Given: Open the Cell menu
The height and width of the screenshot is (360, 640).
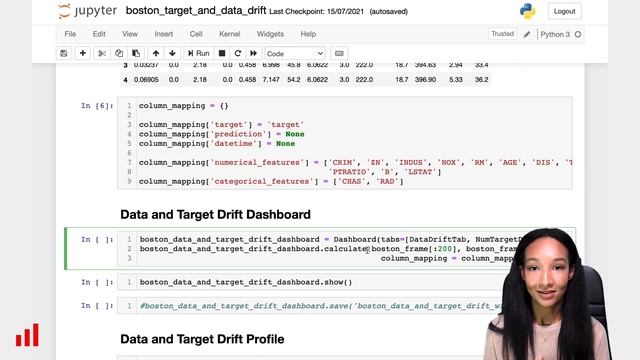Looking at the screenshot, I should (x=196, y=34).
